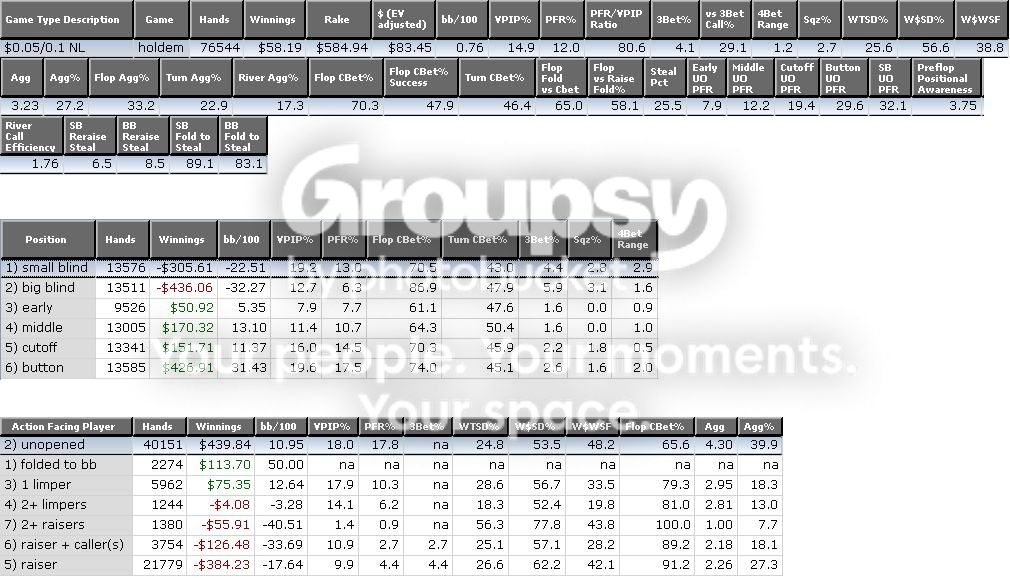Viewport: 1010px width, 578px height.
Task: Select the '1) small blind' row
Action: pyautogui.click(x=329, y=267)
